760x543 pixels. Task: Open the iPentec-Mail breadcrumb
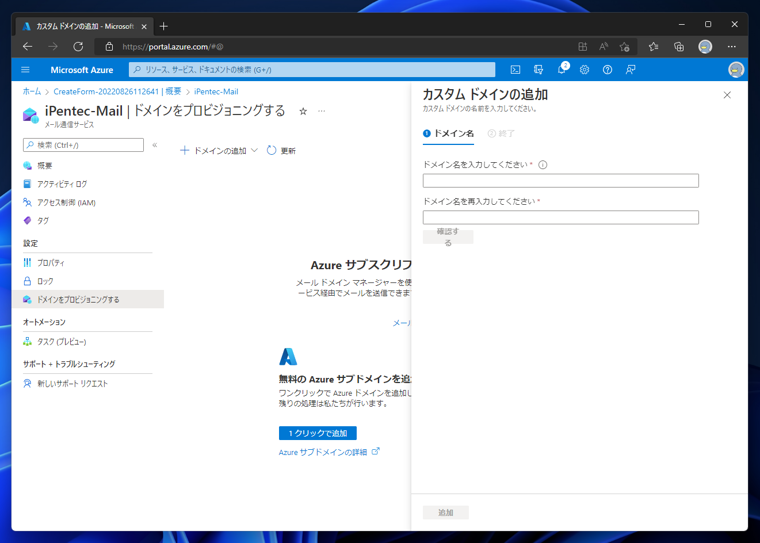click(x=216, y=91)
